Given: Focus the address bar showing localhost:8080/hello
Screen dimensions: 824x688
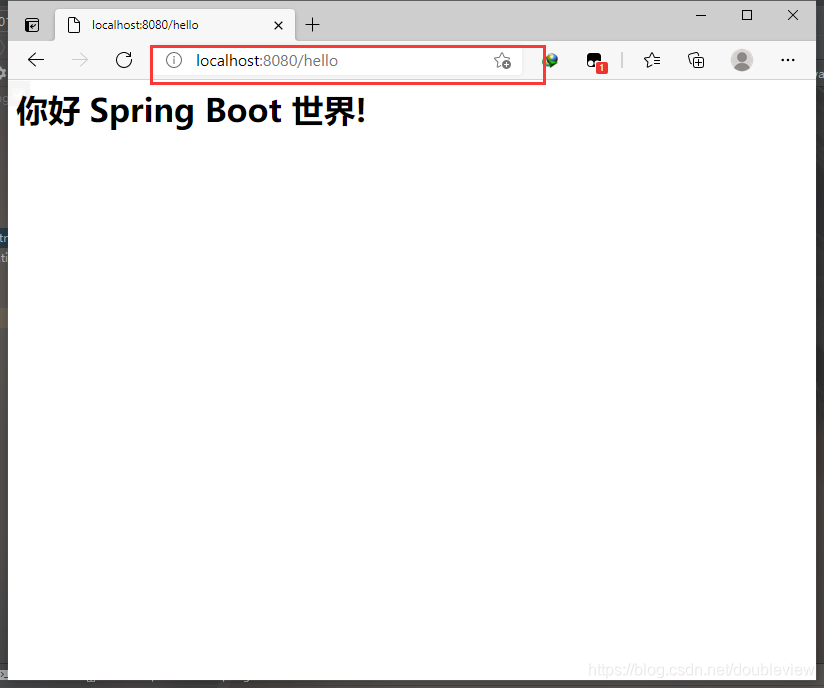Looking at the screenshot, I should (336, 61).
